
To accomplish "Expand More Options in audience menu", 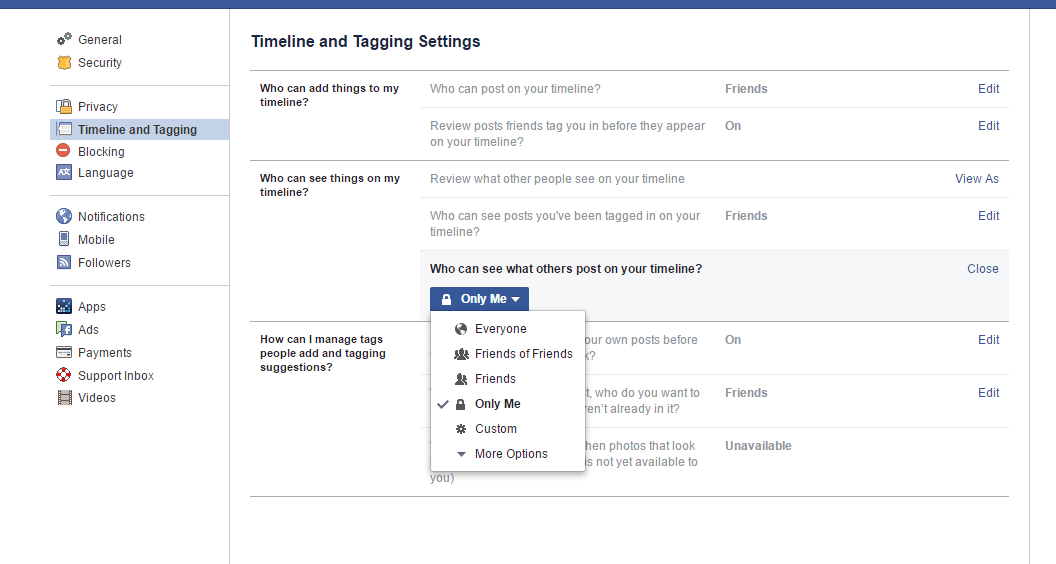I will coord(510,454).
